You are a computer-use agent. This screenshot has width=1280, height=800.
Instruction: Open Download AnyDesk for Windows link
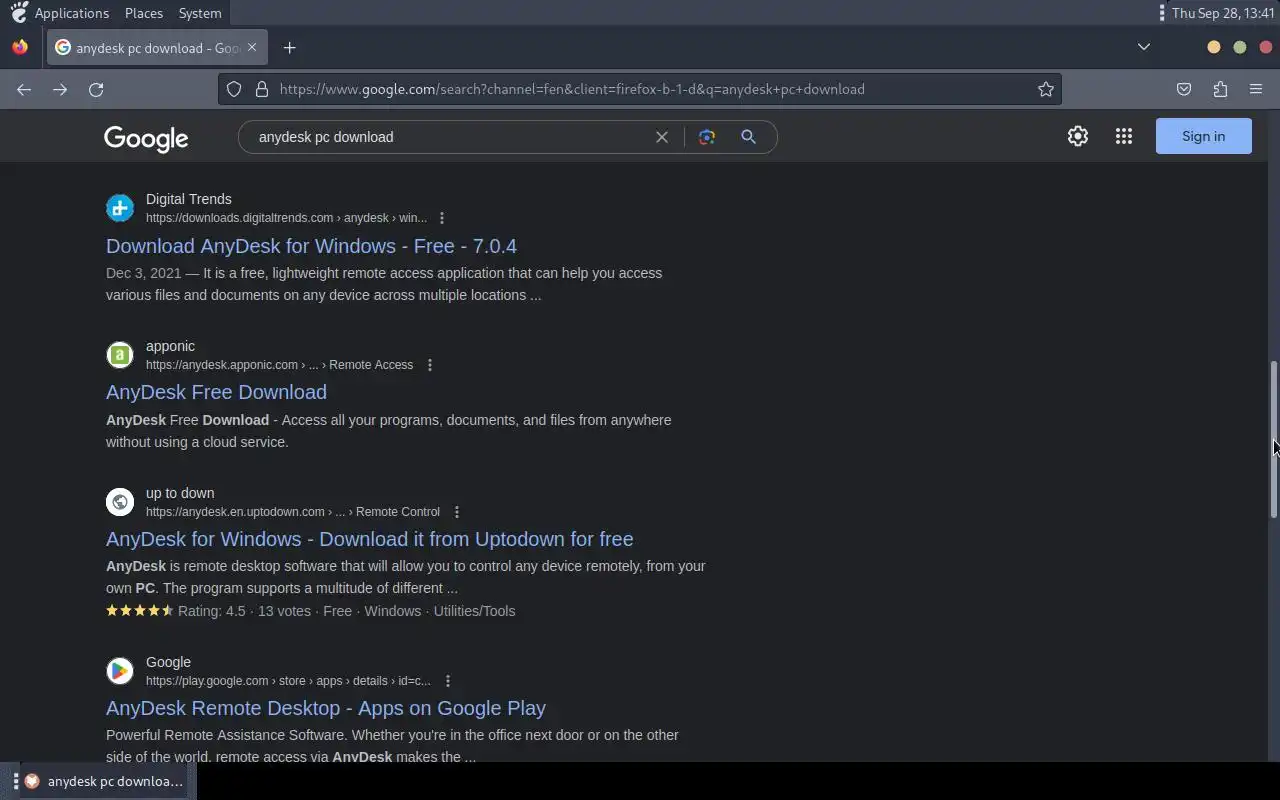point(311,246)
